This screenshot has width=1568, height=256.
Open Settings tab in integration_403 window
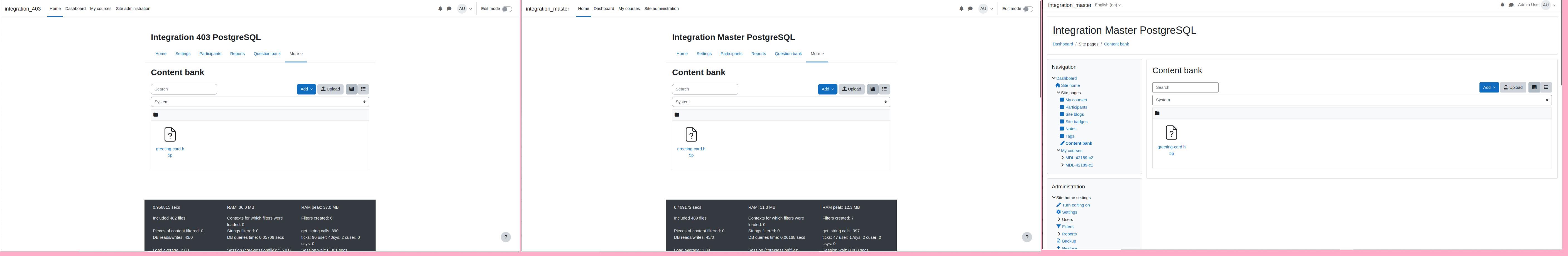[183, 53]
